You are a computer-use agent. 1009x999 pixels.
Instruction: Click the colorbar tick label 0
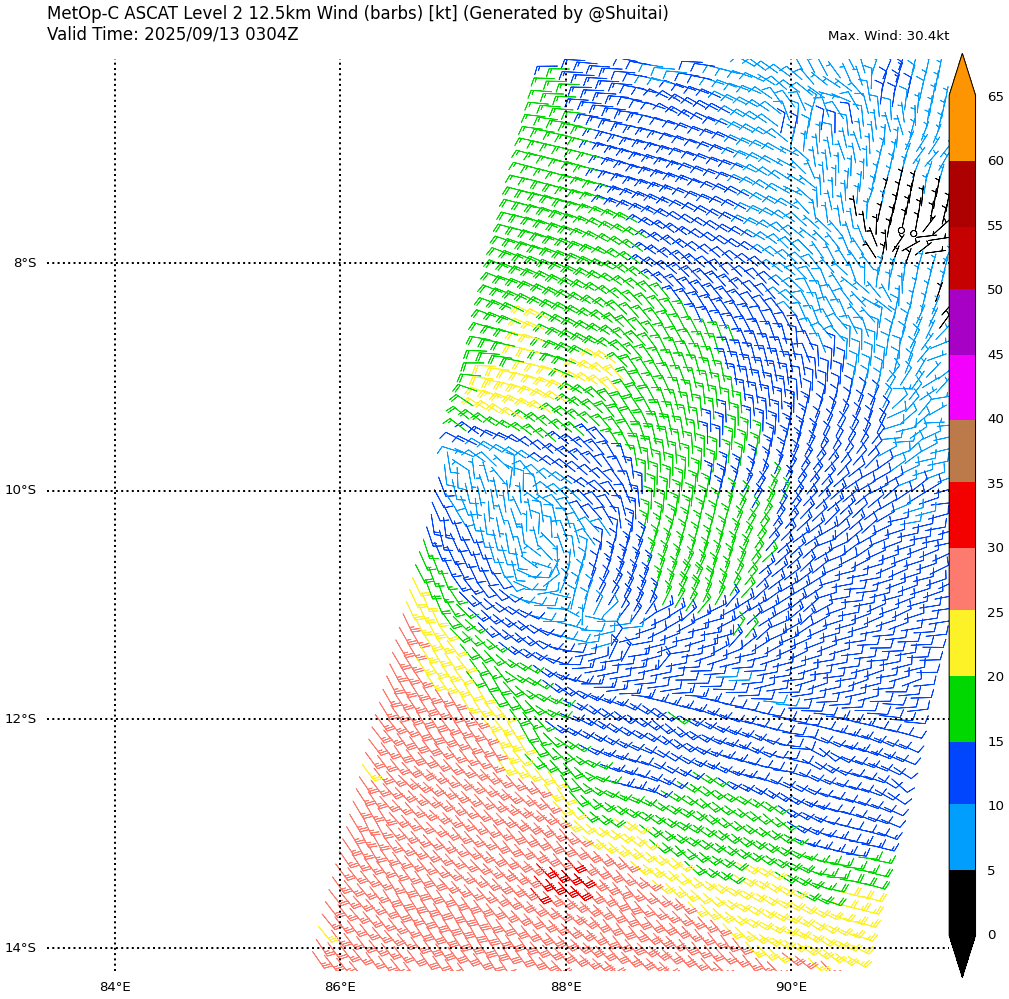[x=992, y=935]
